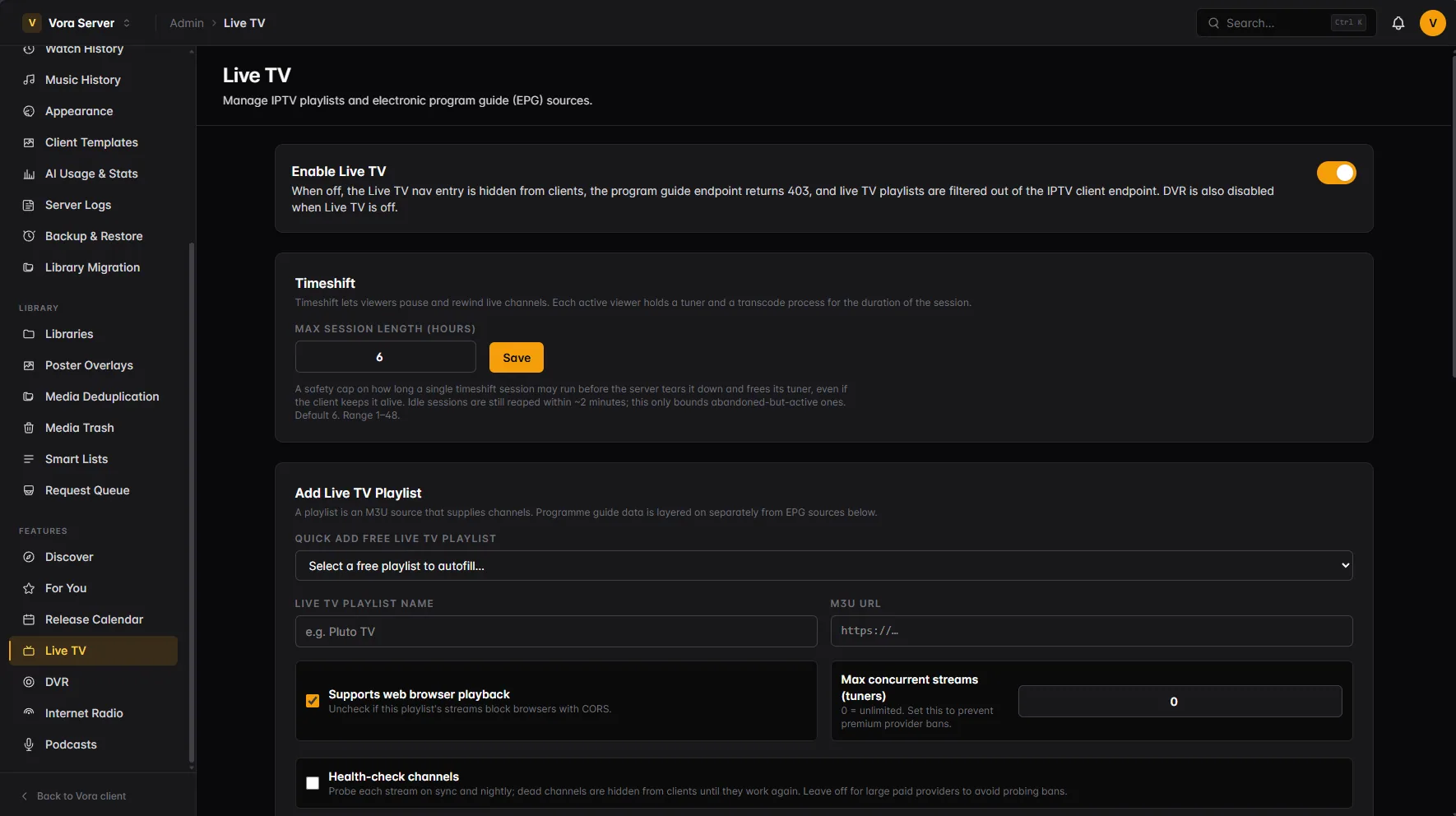
Task: Click the AI Usage & Stats chart icon
Action: click(29, 174)
